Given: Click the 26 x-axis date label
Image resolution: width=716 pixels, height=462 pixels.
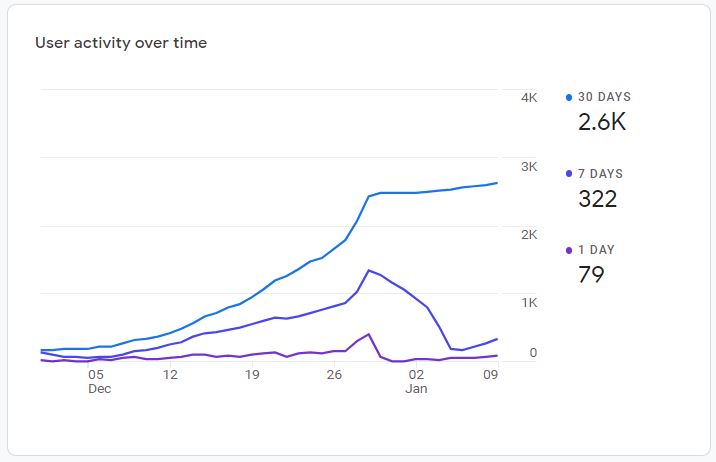Looking at the screenshot, I should coord(334,375).
